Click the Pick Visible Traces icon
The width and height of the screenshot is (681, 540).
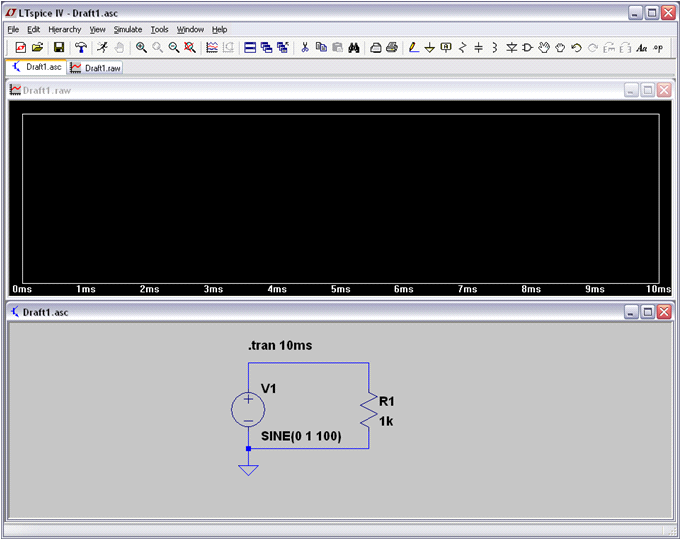point(212,47)
